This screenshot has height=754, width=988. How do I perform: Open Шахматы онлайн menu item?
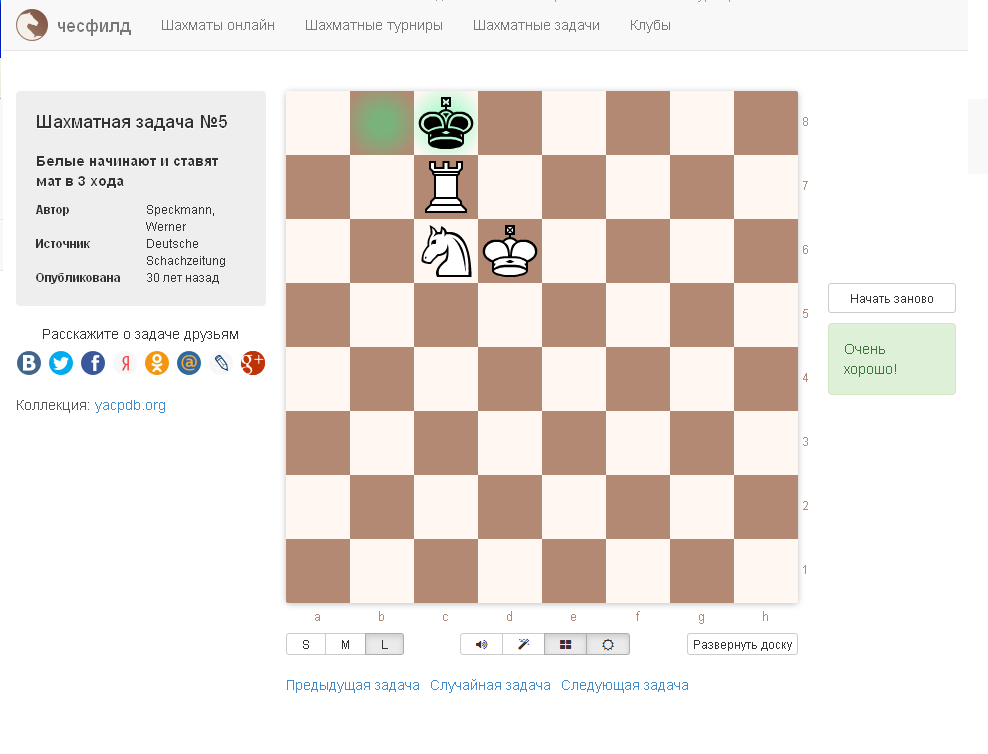point(217,25)
